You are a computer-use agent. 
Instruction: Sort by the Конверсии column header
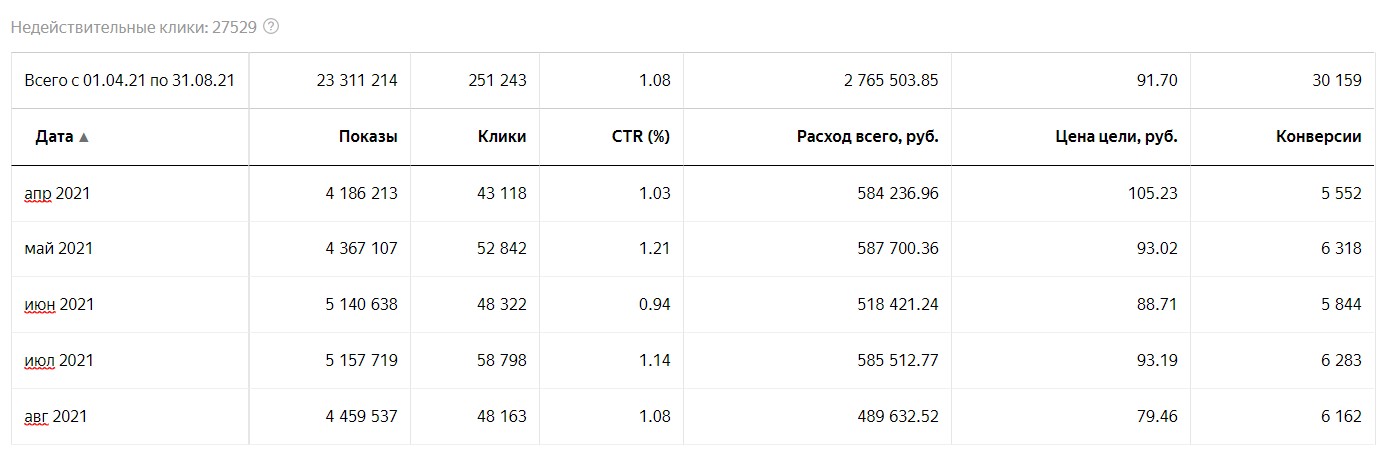pyautogui.click(x=1319, y=137)
